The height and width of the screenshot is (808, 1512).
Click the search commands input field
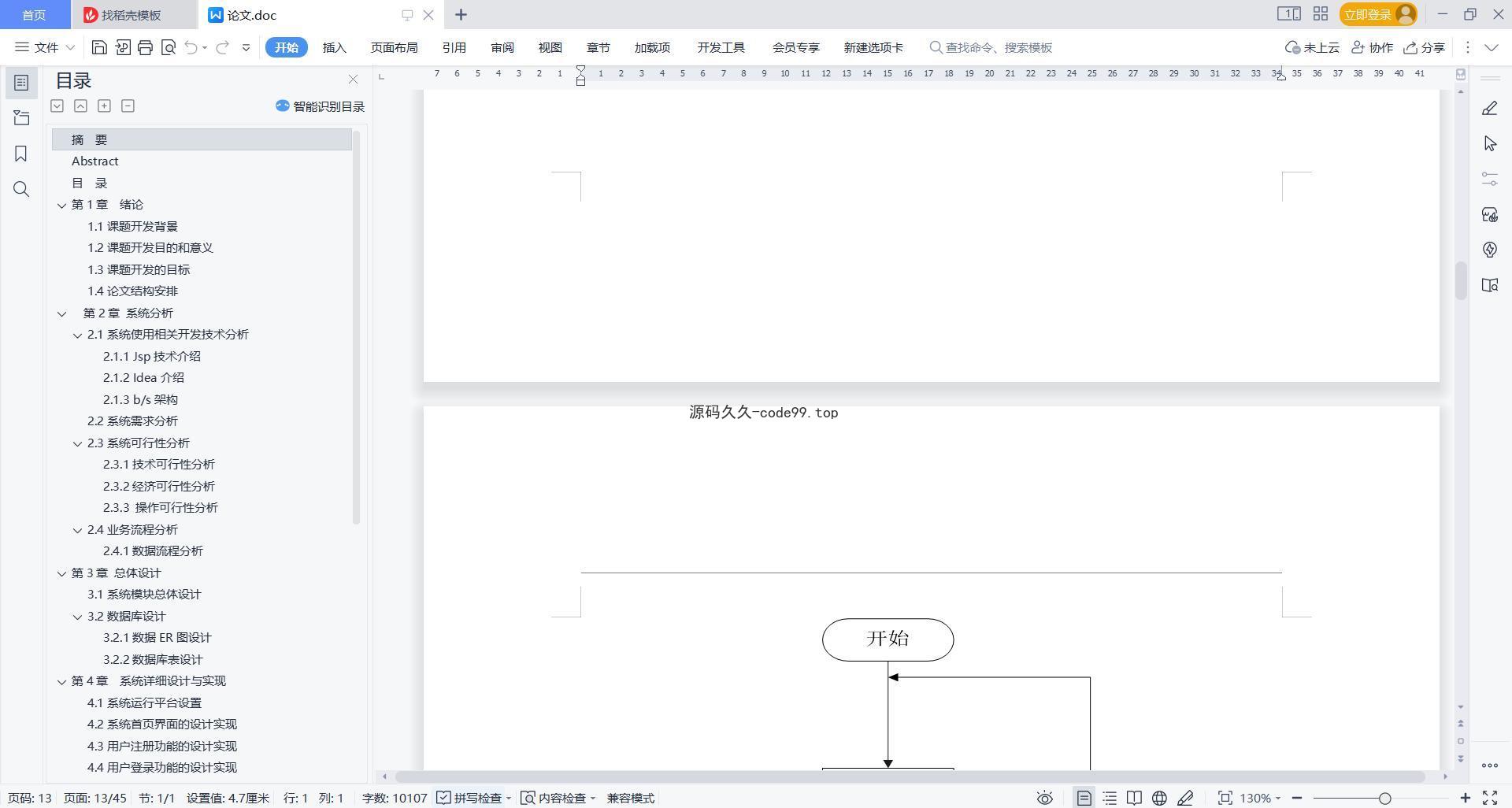tap(991, 47)
